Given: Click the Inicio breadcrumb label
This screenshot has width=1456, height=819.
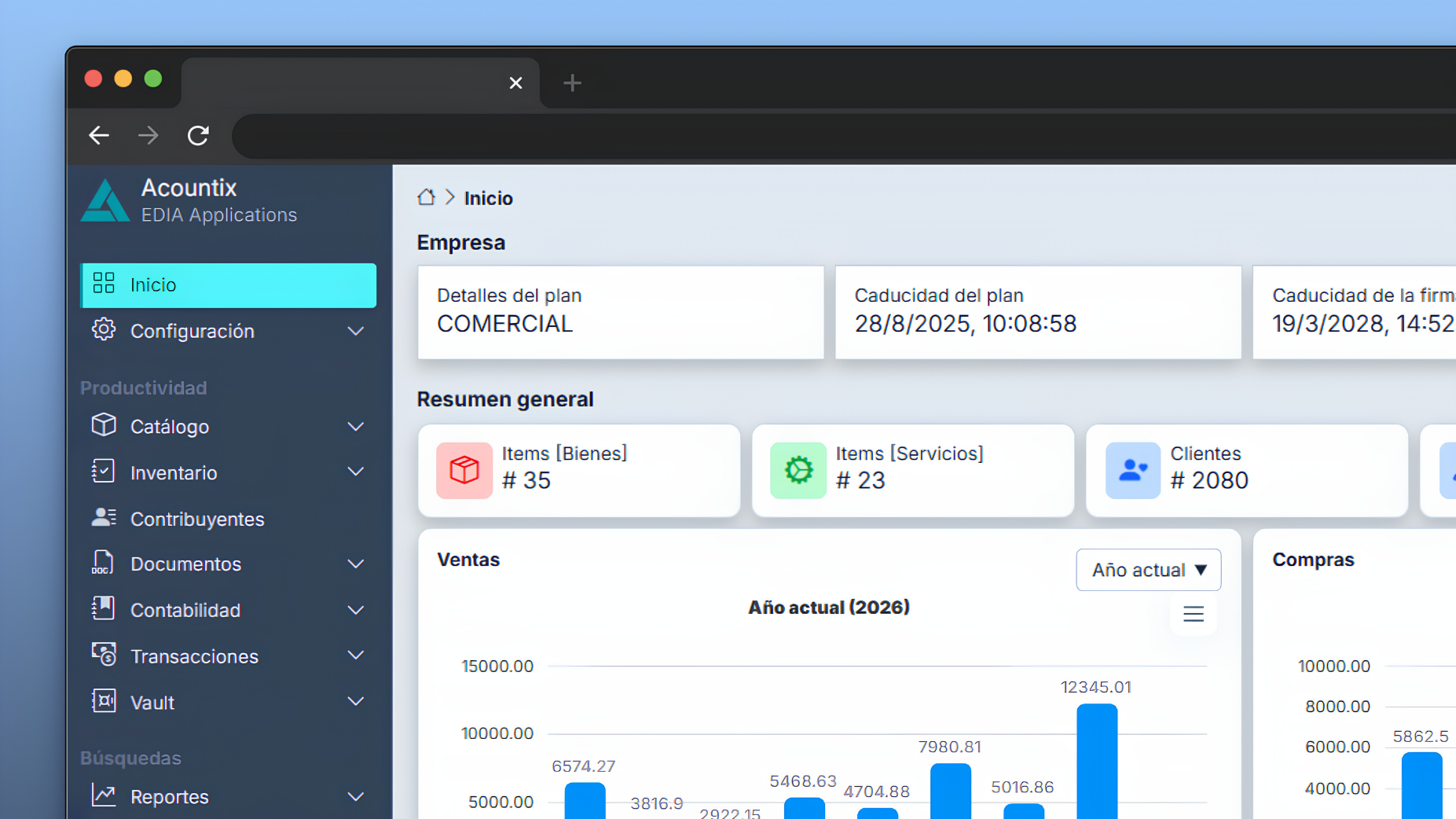Looking at the screenshot, I should (488, 198).
